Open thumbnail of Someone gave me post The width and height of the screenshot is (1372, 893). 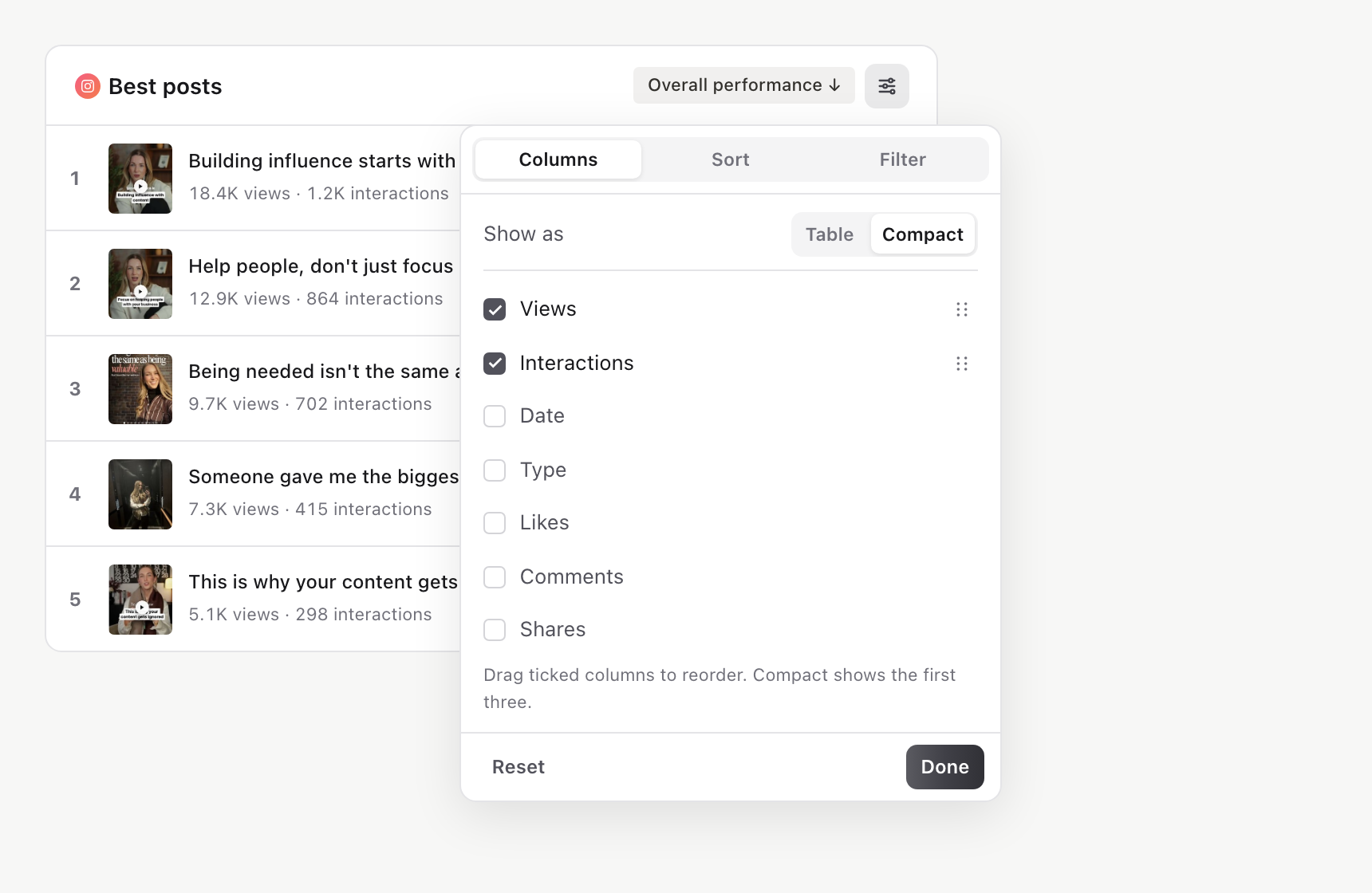(x=140, y=494)
